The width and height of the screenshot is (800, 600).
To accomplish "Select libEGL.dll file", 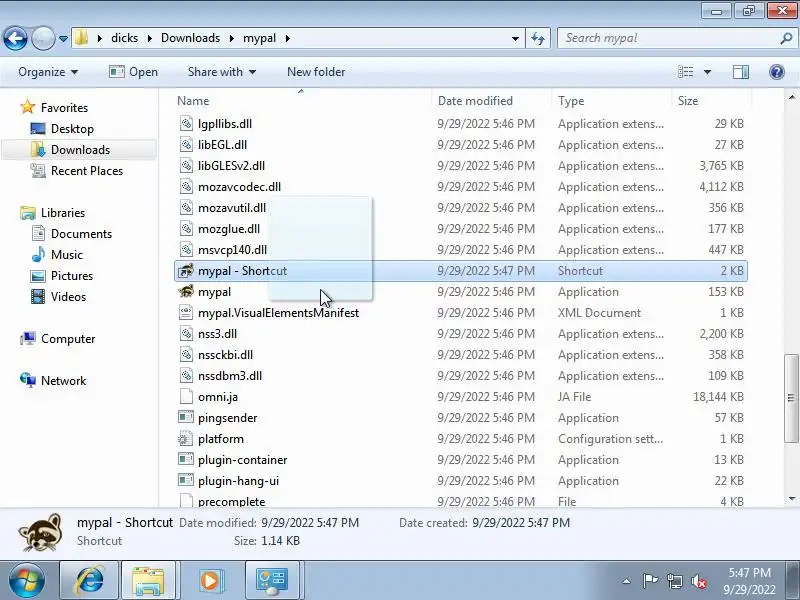I will pyautogui.click(x=222, y=144).
